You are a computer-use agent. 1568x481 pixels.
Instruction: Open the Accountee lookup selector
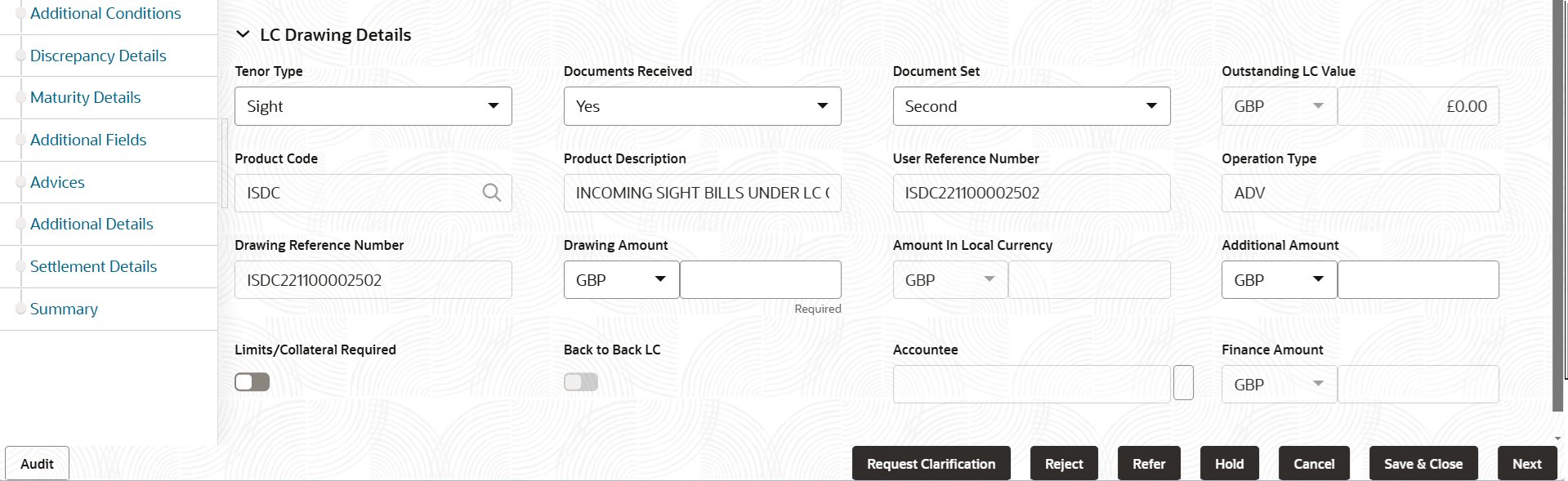[x=1183, y=382]
